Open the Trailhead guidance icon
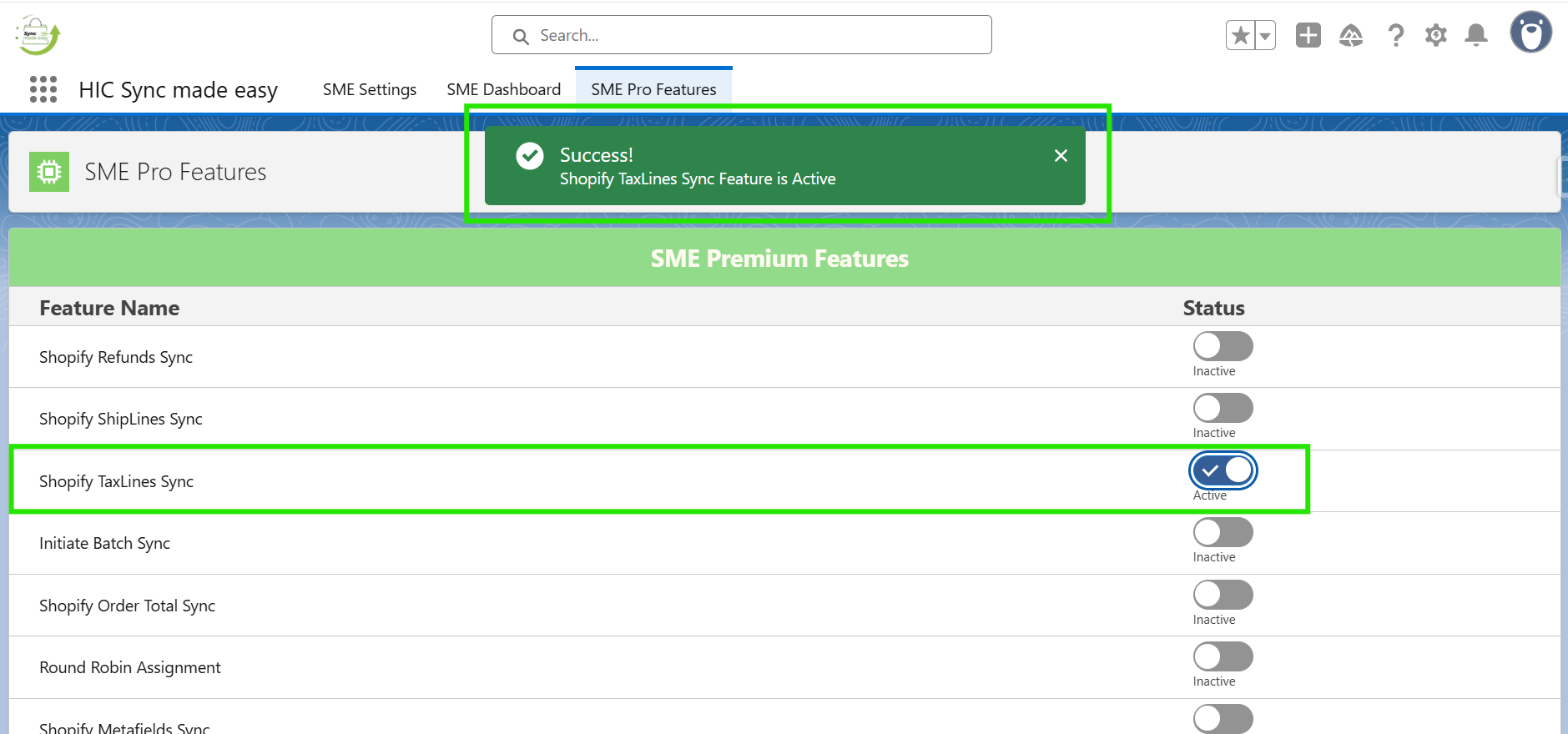 pos(1350,35)
